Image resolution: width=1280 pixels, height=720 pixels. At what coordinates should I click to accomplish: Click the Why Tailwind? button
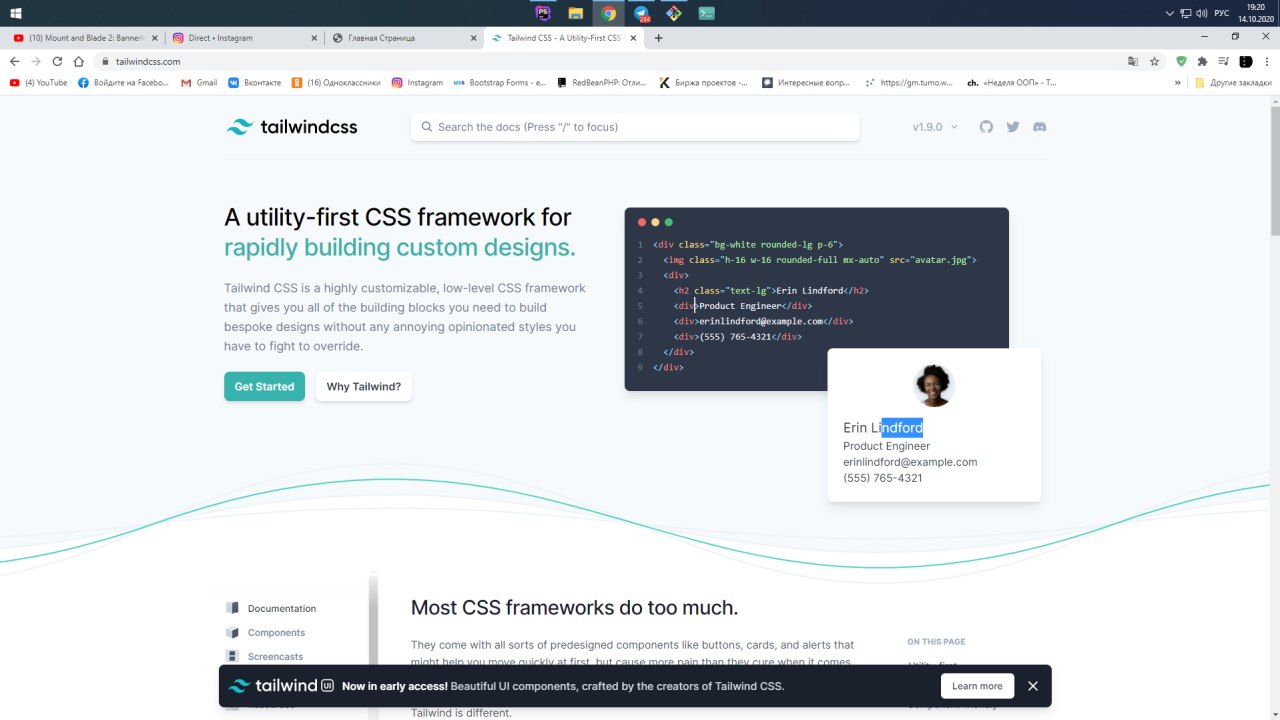[363, 386]
